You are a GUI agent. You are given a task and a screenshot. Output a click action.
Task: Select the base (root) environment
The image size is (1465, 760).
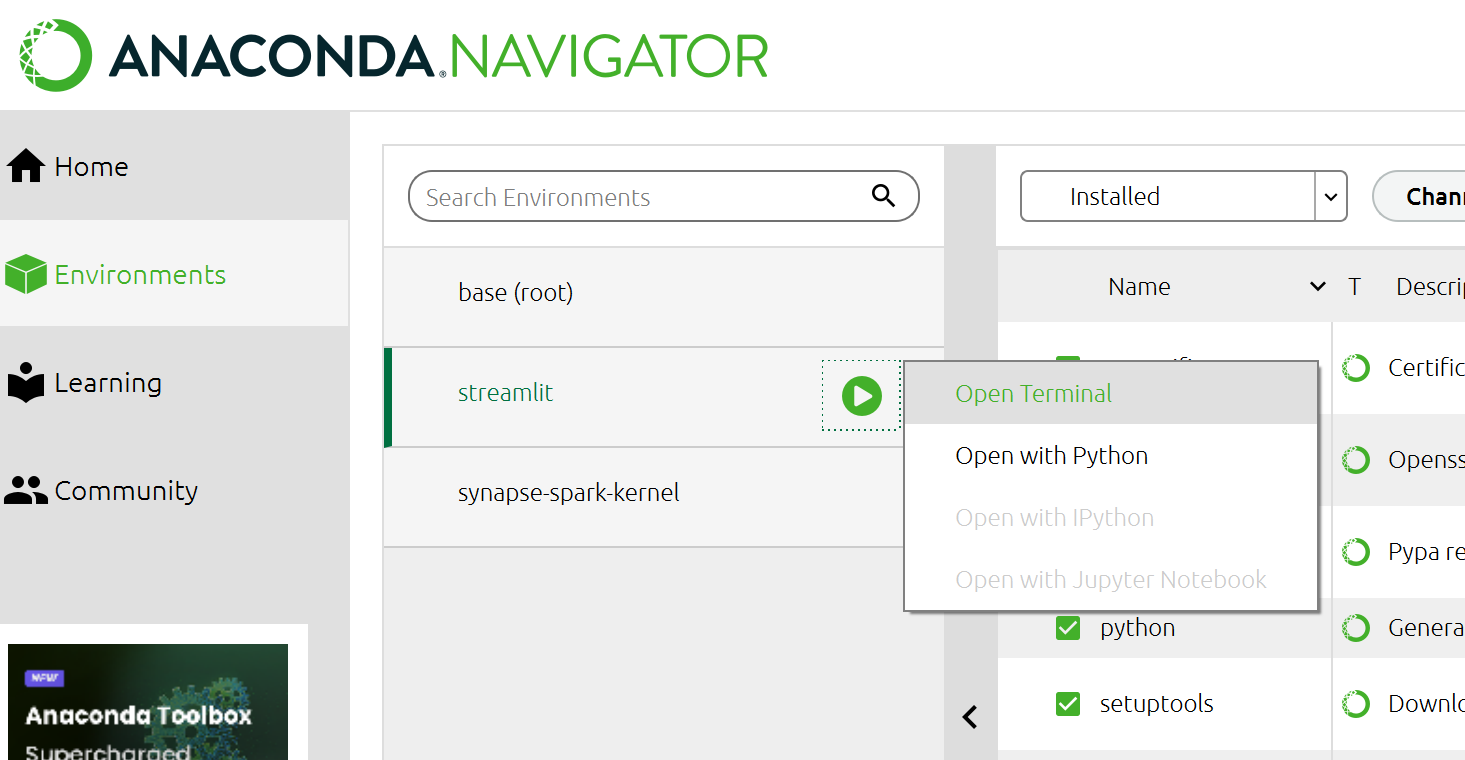516,293
